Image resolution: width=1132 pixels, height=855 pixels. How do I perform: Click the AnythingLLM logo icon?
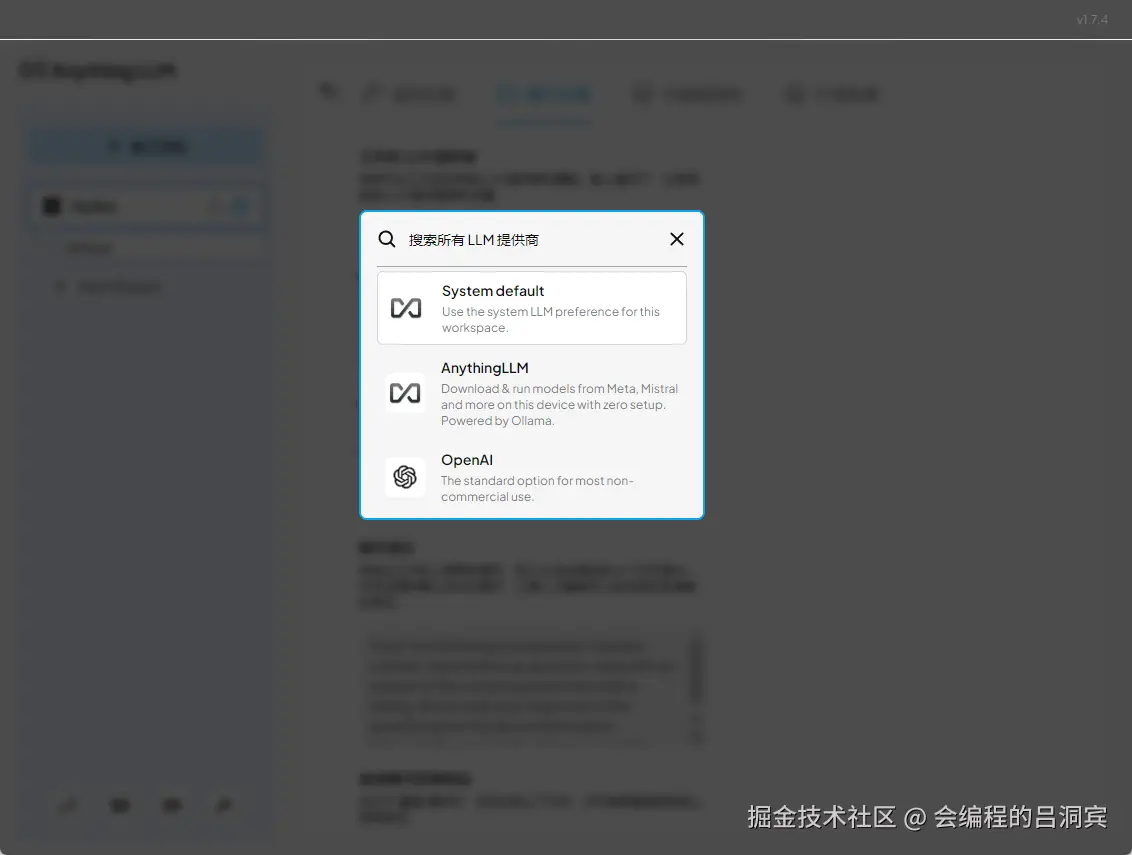point(405,393)
